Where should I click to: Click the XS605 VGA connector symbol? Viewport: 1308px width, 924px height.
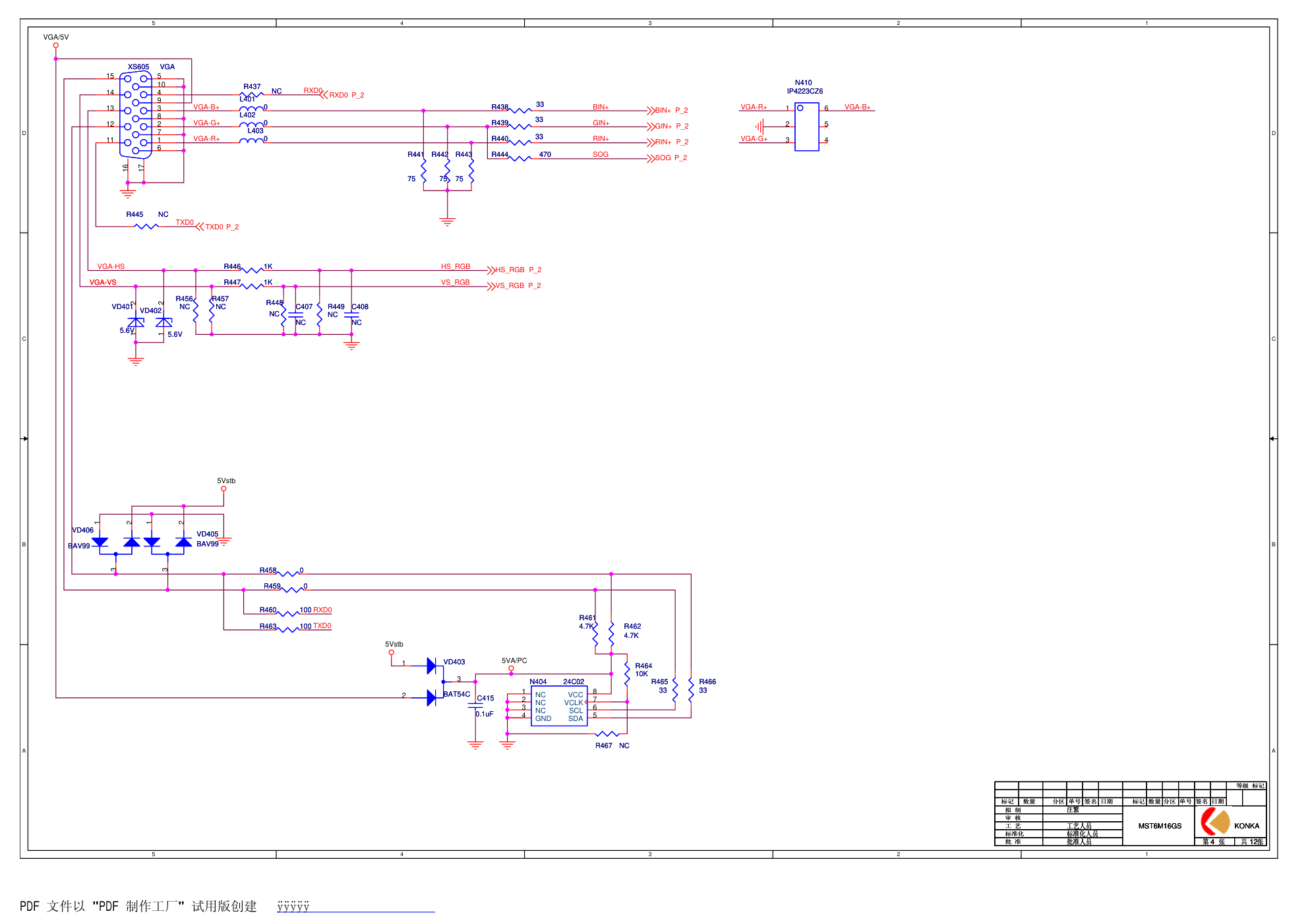136,115
